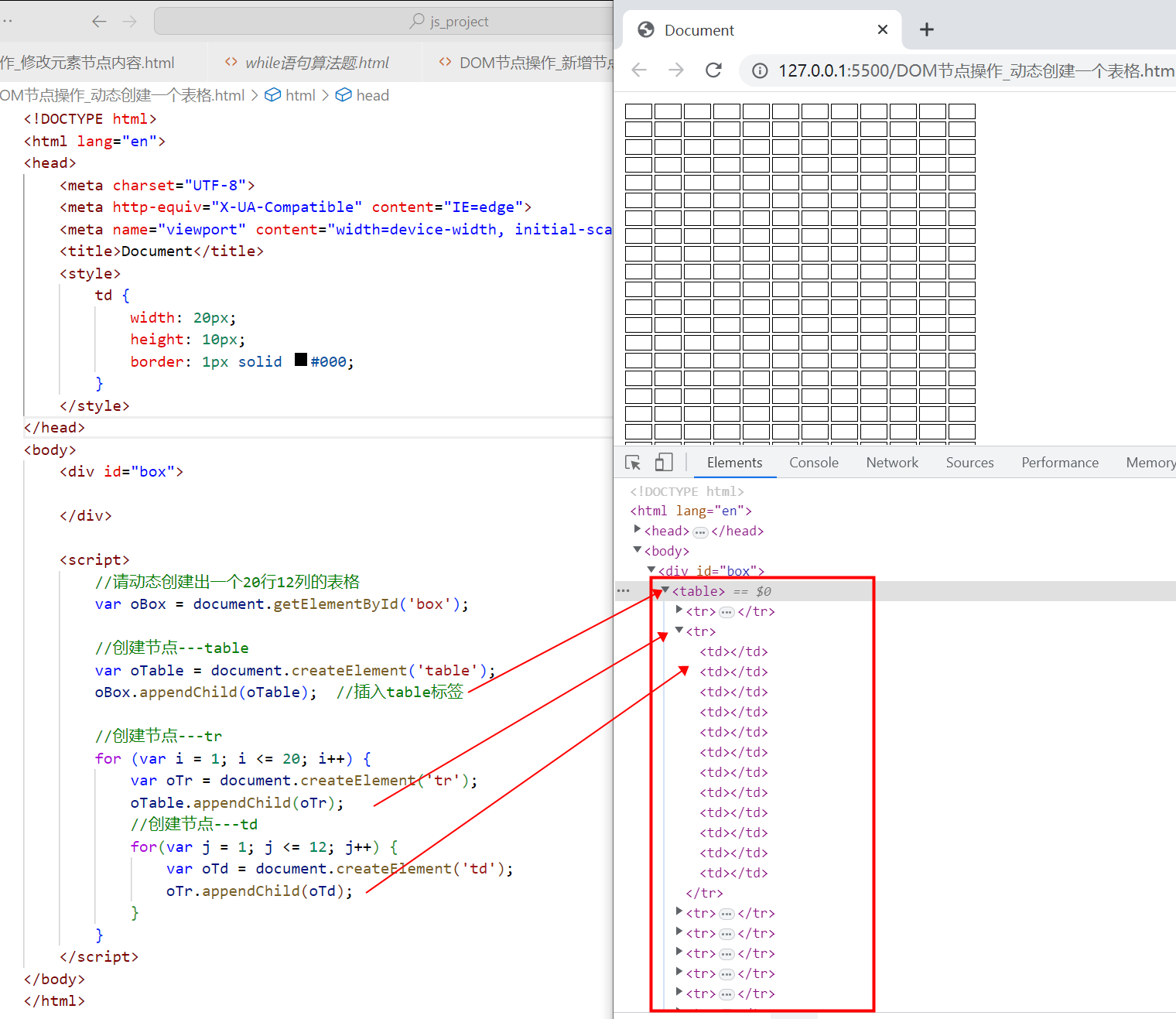Click the file name breadcrumb in editor
This screenshot has width=1176, height=1019.
pos(122,95)
